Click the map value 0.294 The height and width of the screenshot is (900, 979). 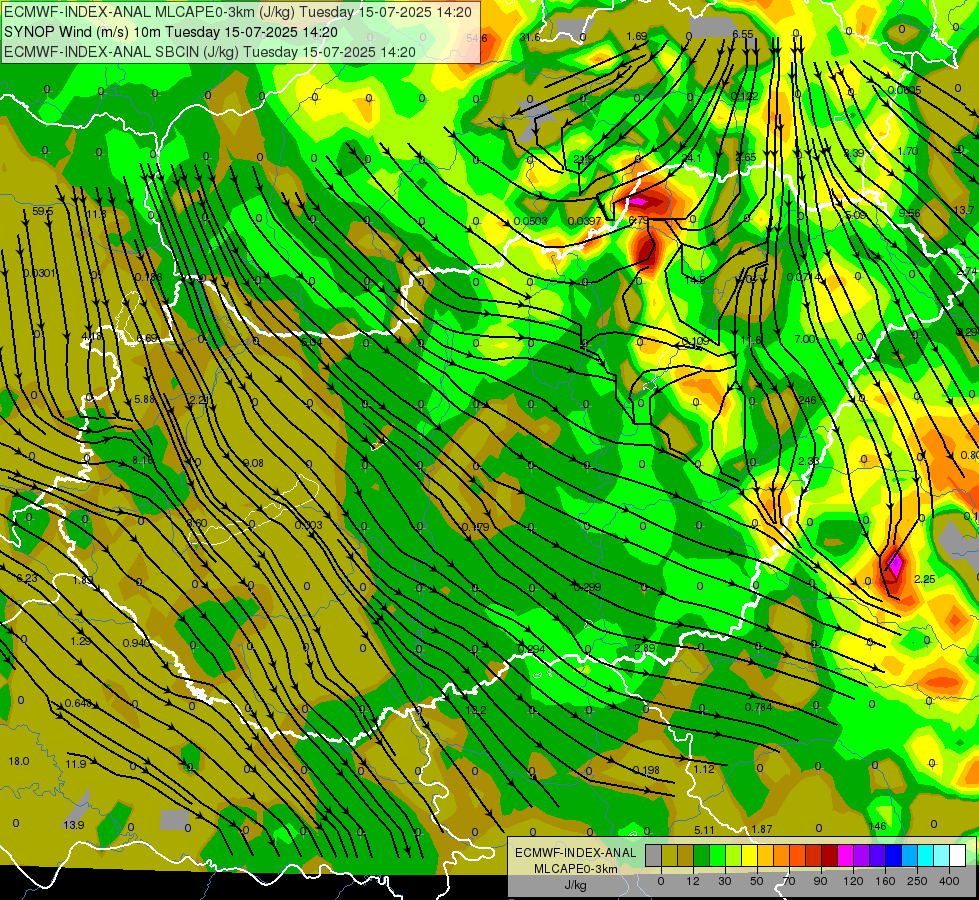[532, 649]
